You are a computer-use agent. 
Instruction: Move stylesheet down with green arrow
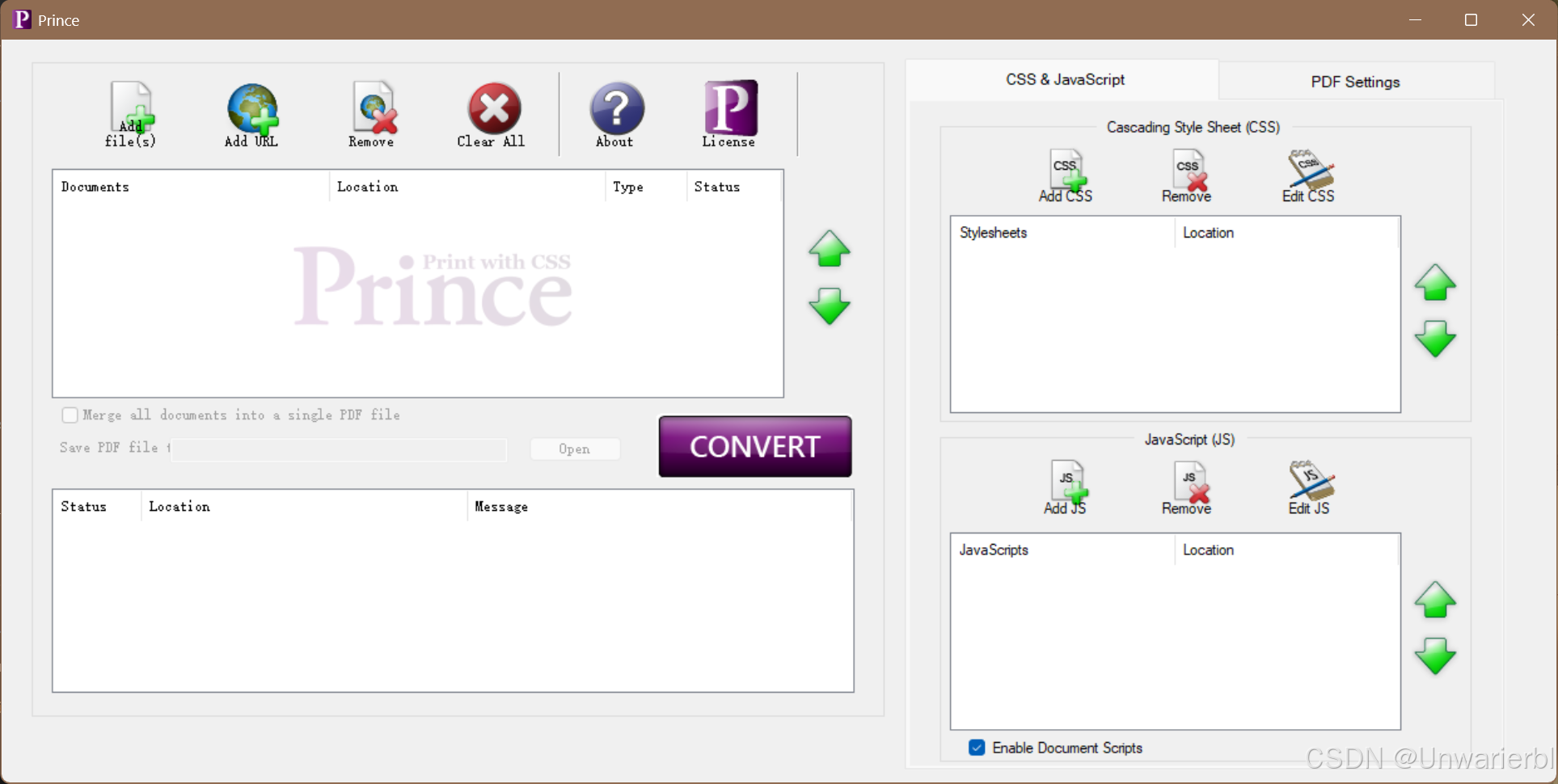1435,339
